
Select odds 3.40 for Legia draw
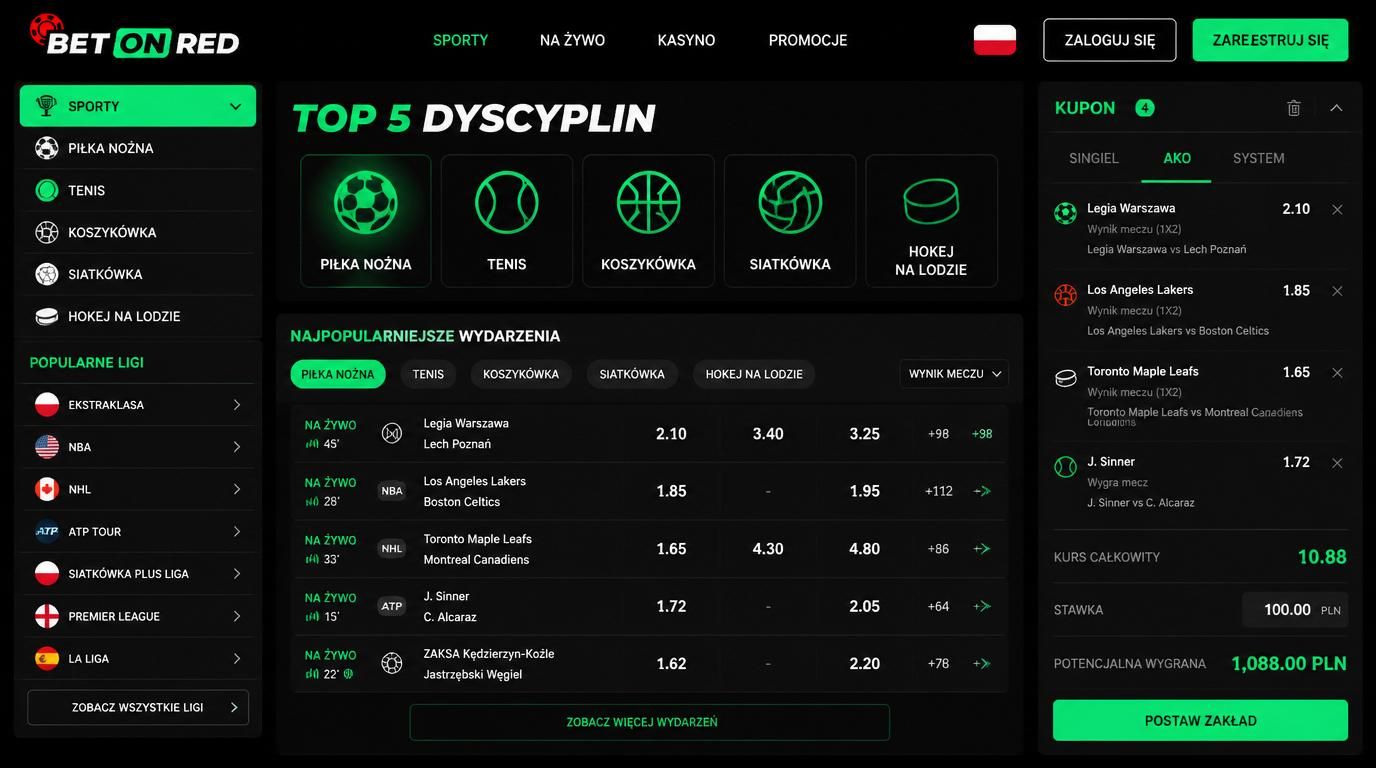coord(768,434)
